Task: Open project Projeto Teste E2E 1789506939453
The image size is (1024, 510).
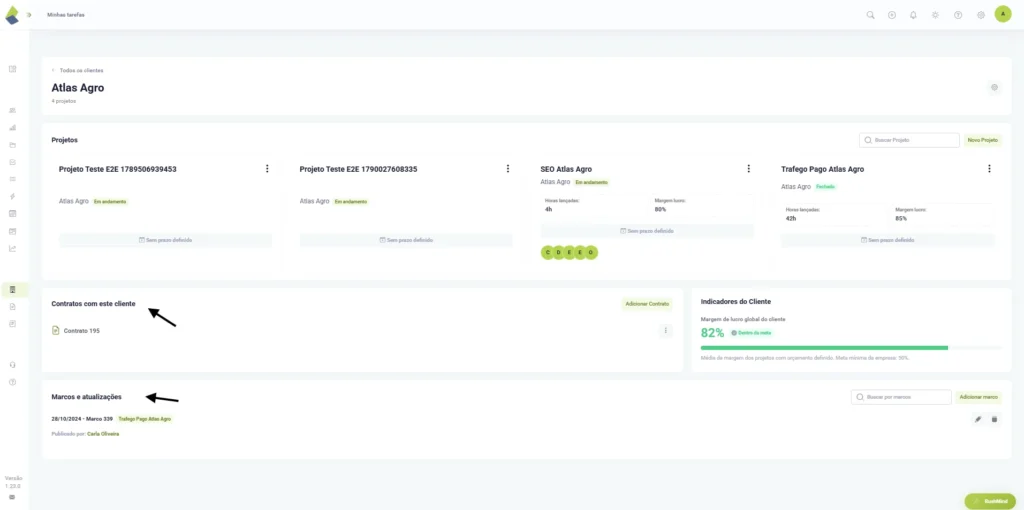Action: point(118,169)
